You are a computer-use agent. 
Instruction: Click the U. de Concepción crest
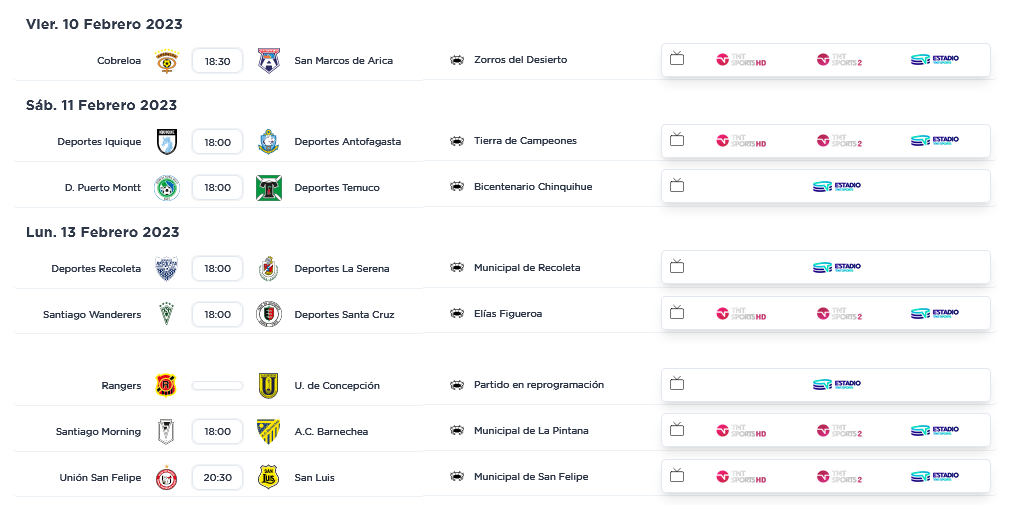(x=268, y=386)
